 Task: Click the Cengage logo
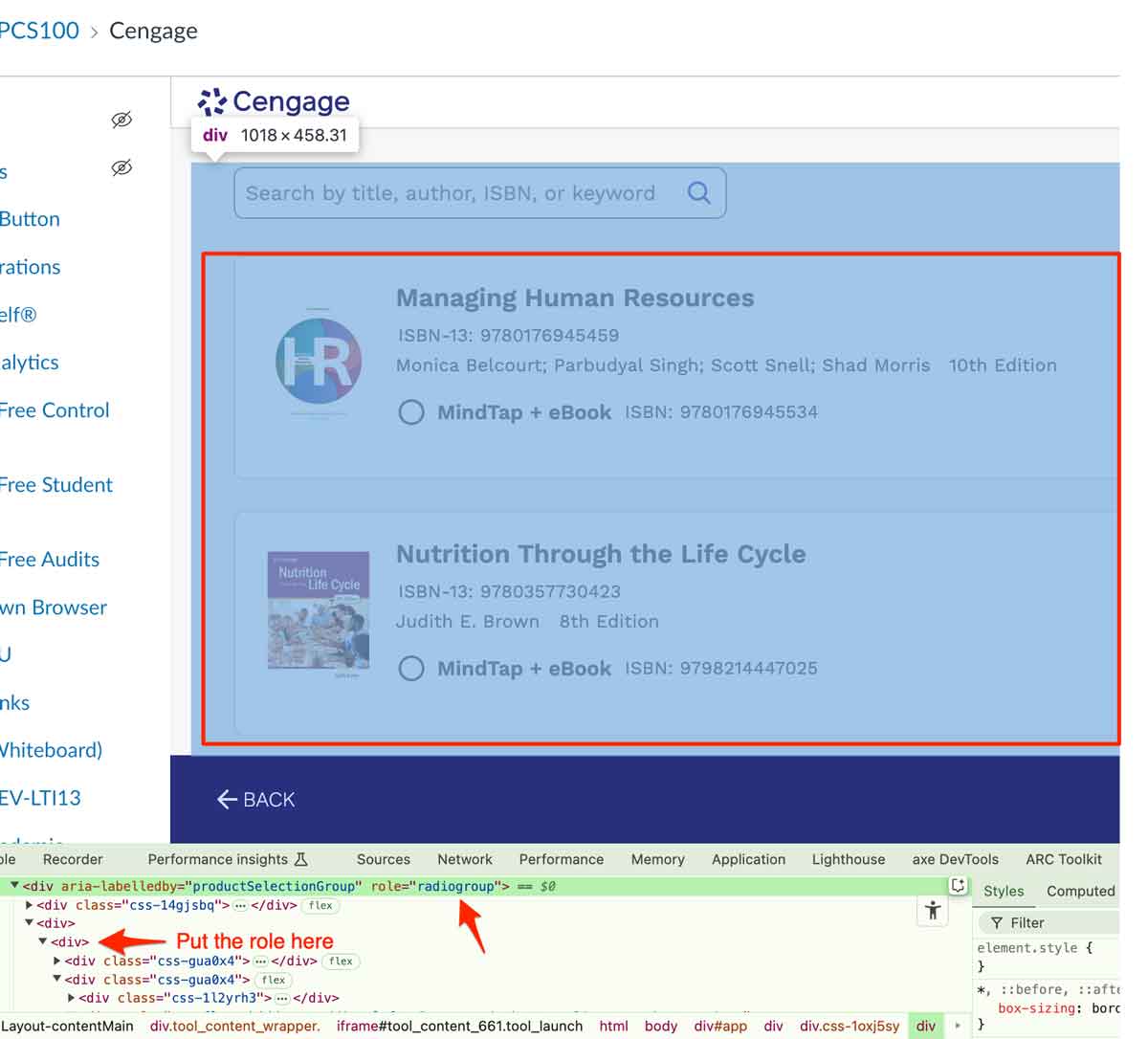pyautogui.click(x=274, y=101)
